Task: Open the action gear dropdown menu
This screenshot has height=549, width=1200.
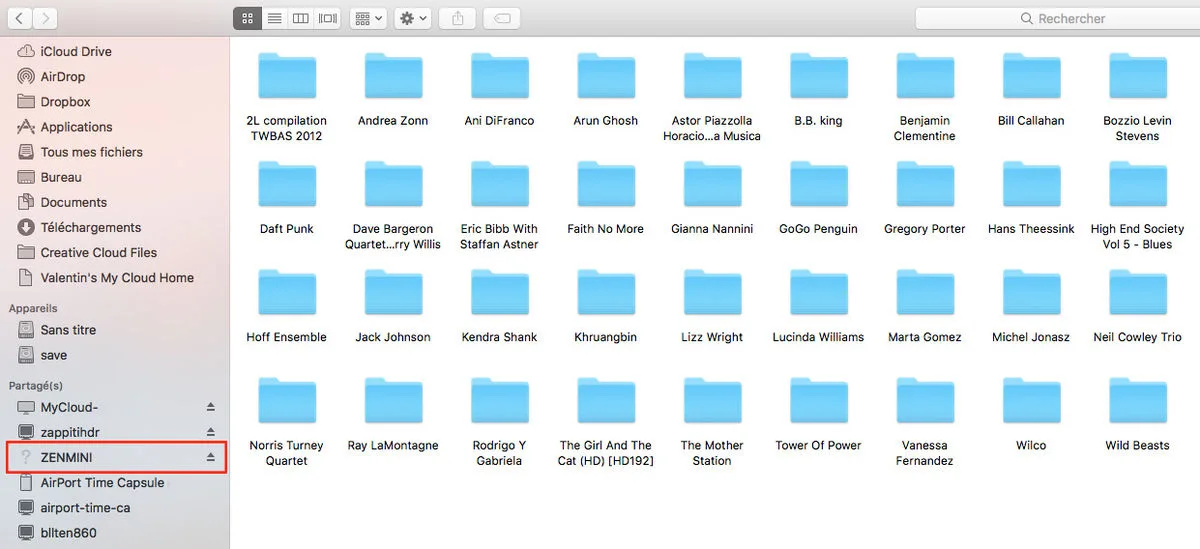Action: point(413,18)
